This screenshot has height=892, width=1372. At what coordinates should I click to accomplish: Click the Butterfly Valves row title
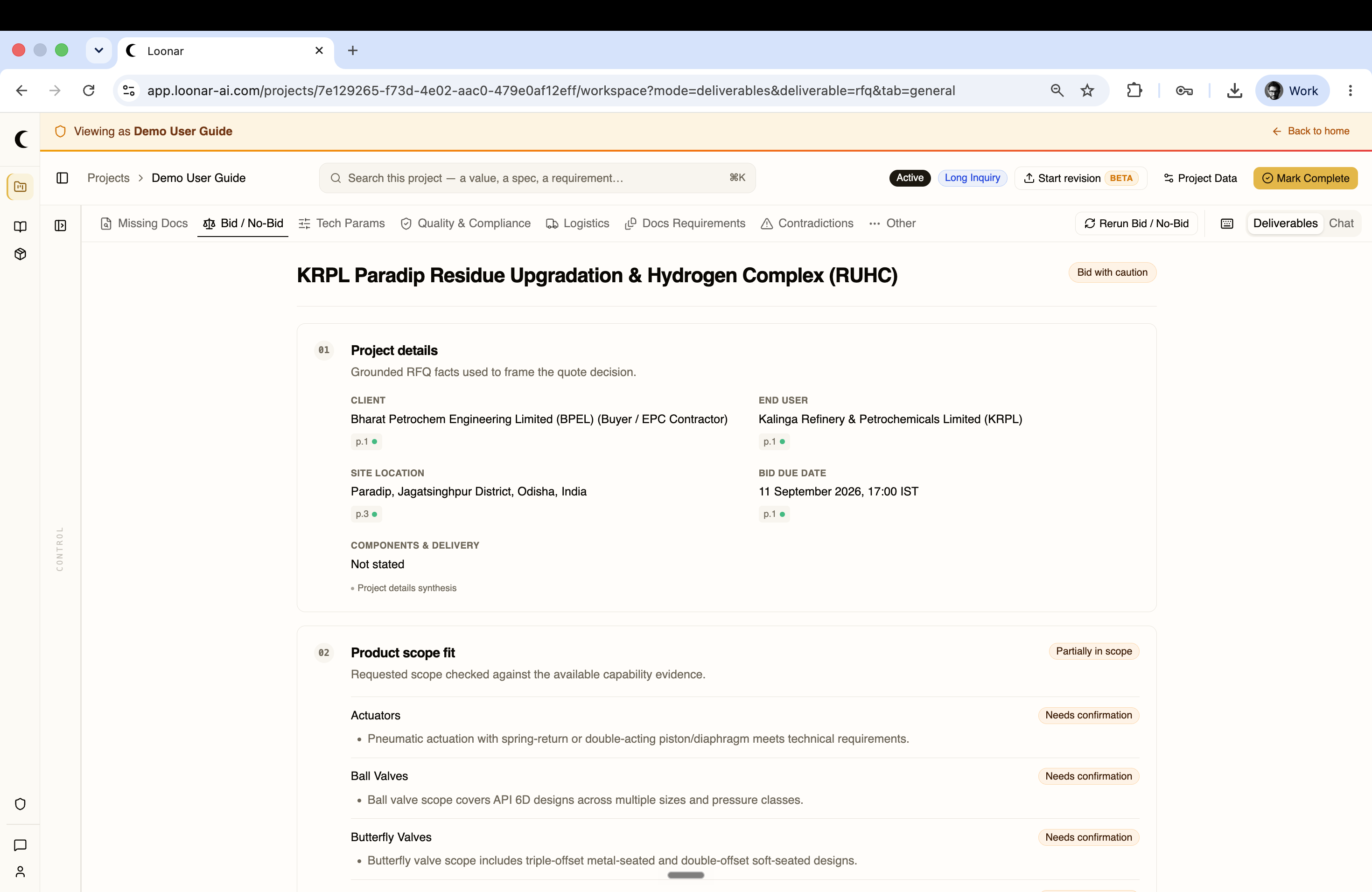[x=391, y=837]
